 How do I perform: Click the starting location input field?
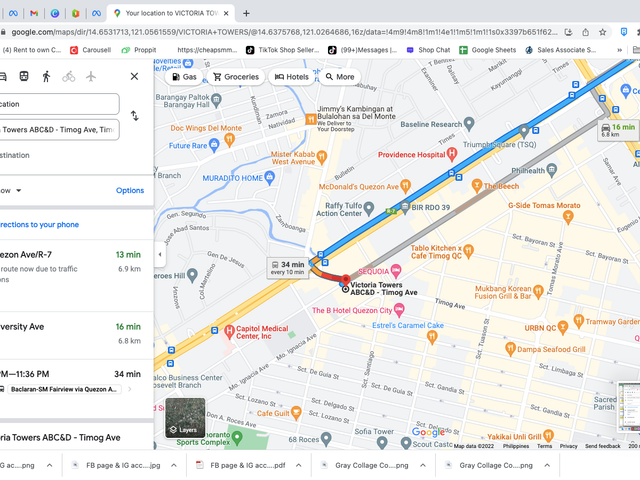(x=60, y=104)
